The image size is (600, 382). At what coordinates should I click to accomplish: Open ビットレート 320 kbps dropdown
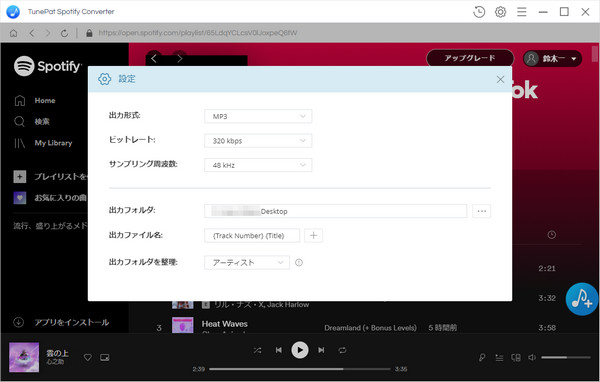(x=258, y=141)
